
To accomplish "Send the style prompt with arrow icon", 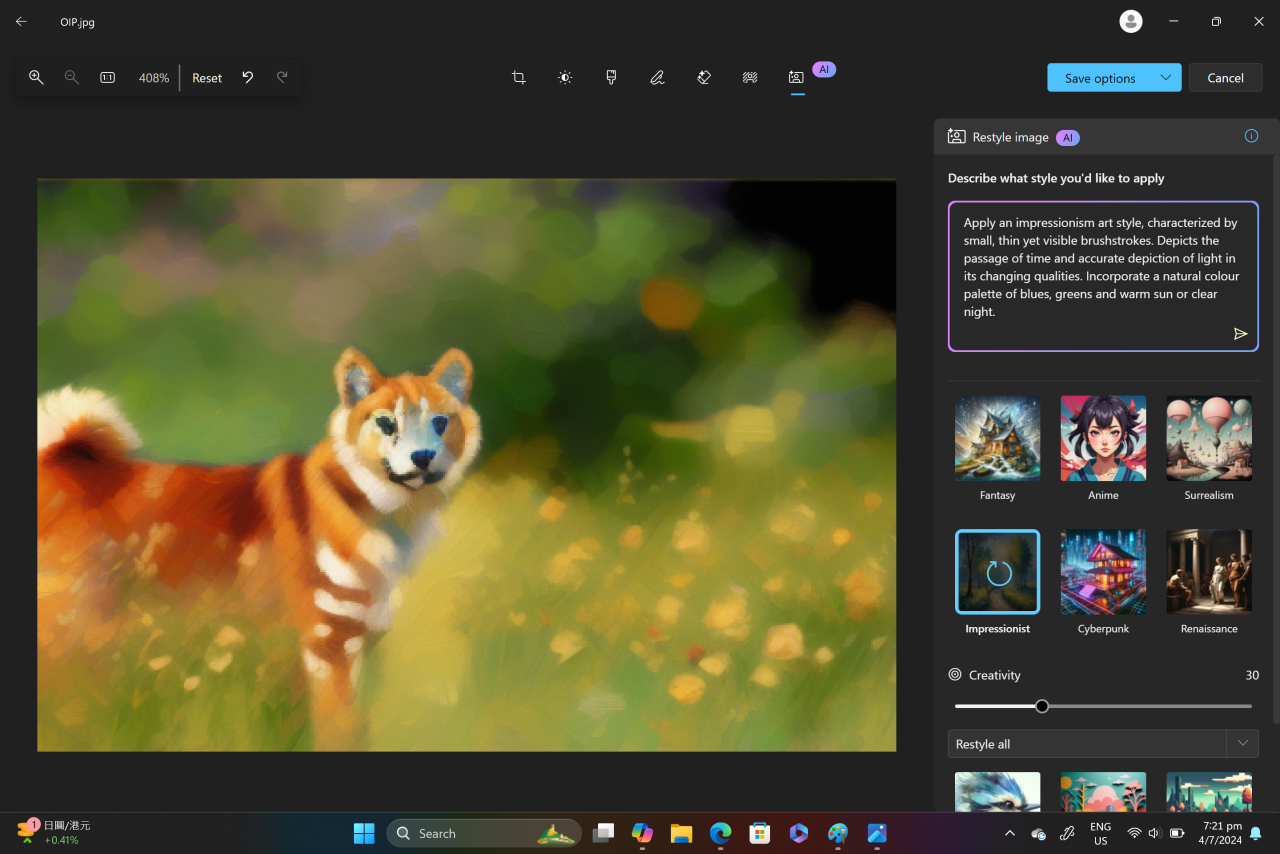I will pyautogui.click(x=1240, y=334).
